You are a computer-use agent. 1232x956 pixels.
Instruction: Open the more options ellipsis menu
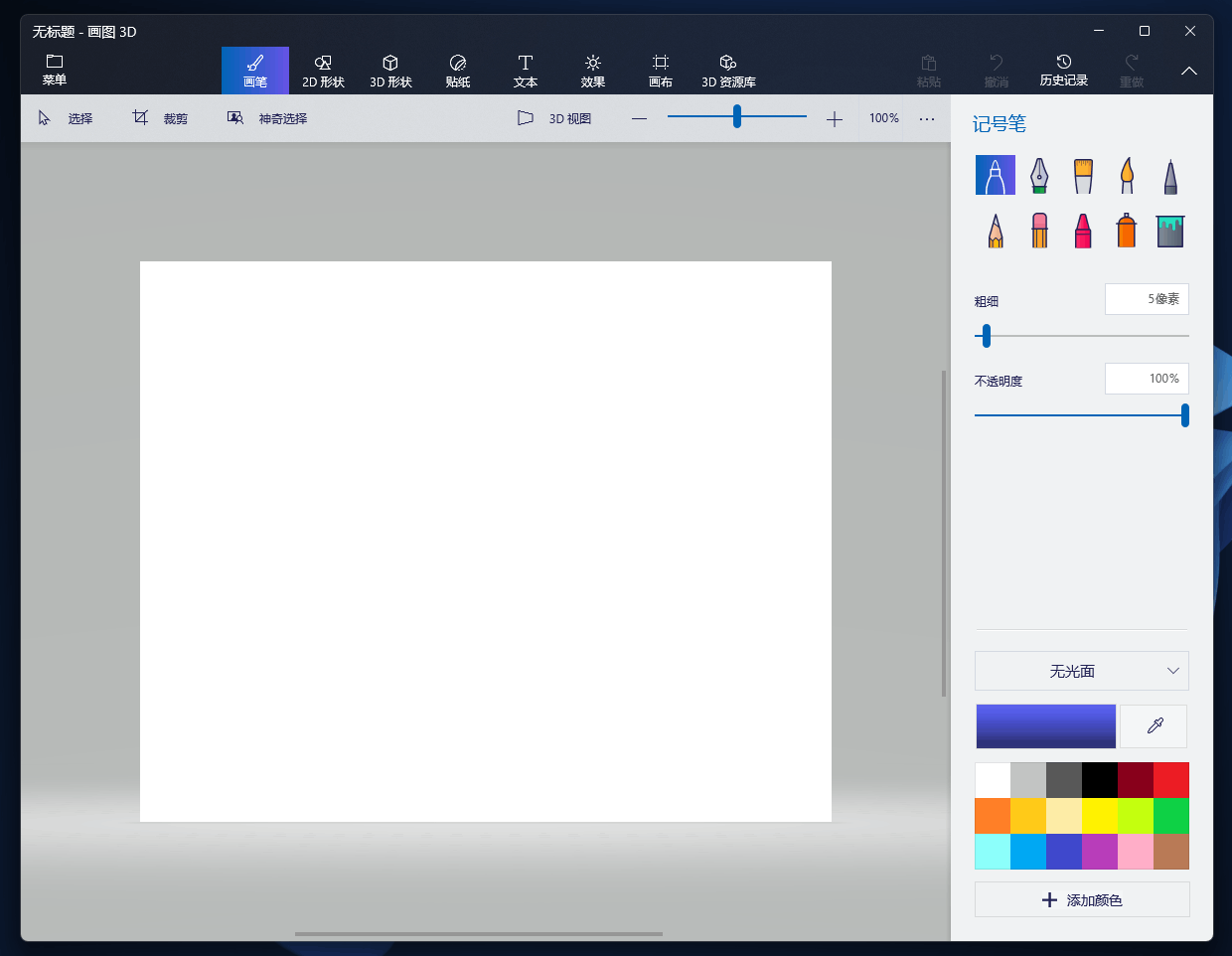(x=927, y=118)
